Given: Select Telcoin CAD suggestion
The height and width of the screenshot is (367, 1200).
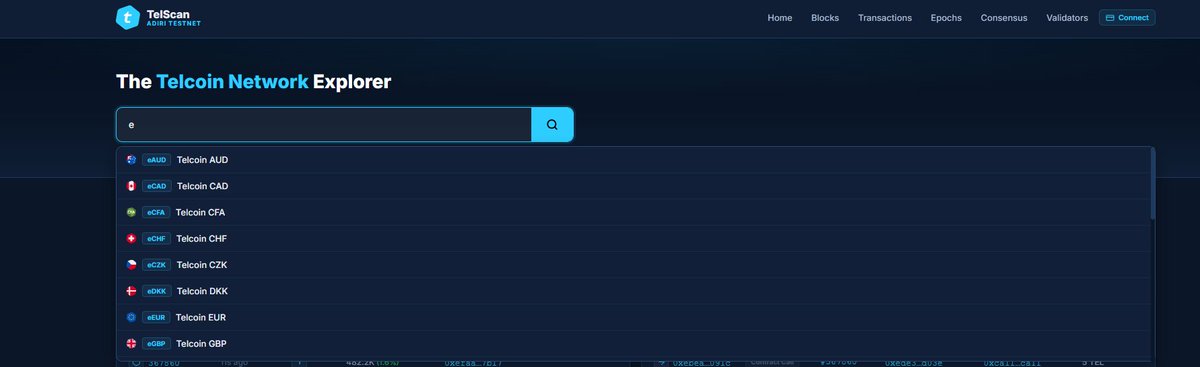Looking at the screenshot, I should tap(634, 186).
